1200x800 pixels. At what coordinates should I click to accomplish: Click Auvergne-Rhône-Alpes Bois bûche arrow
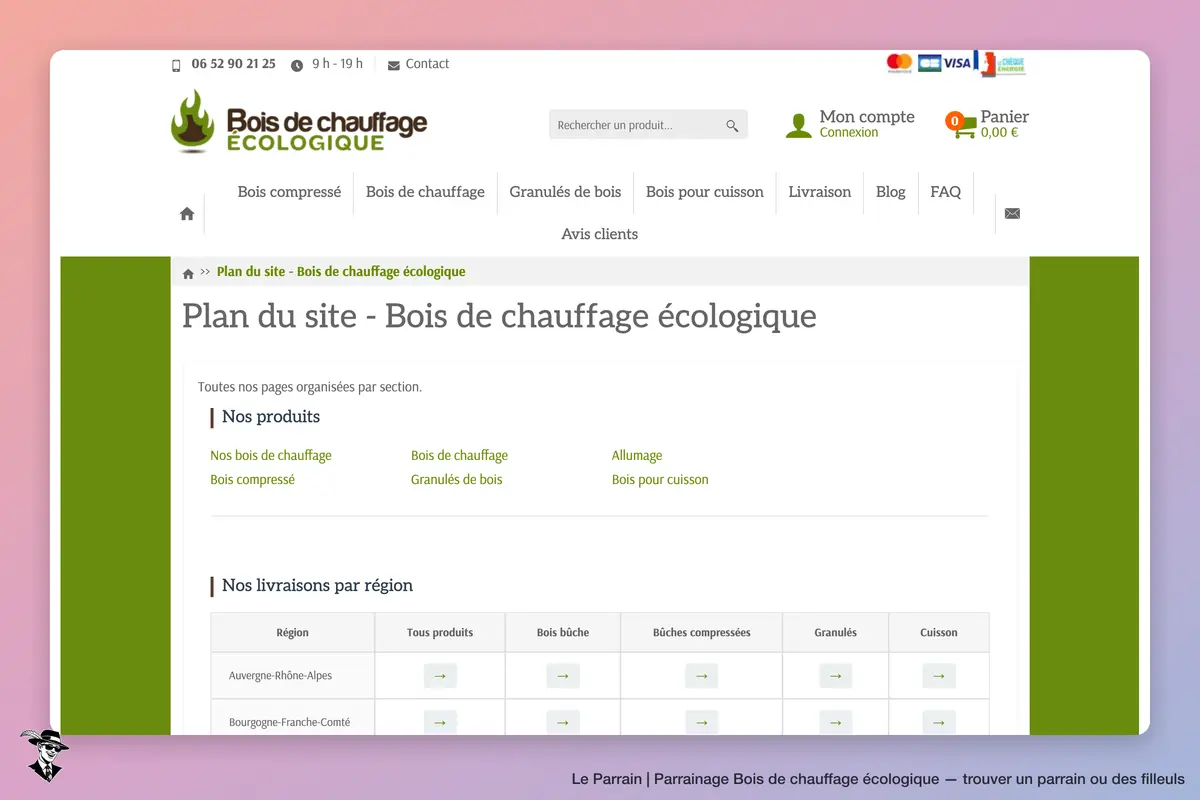point(563,676)
